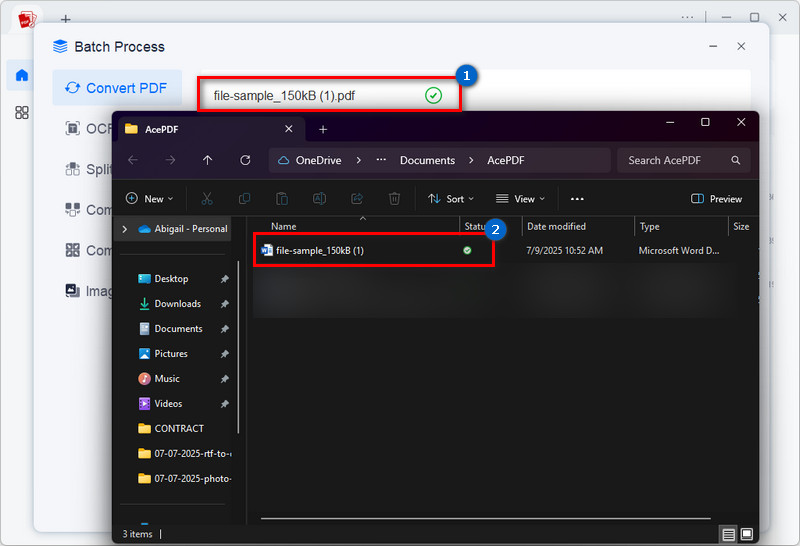Viewport: 800px width, 546px height.
Task: Go to the AcePDF home icon in left rail
Action: point(22,76)
